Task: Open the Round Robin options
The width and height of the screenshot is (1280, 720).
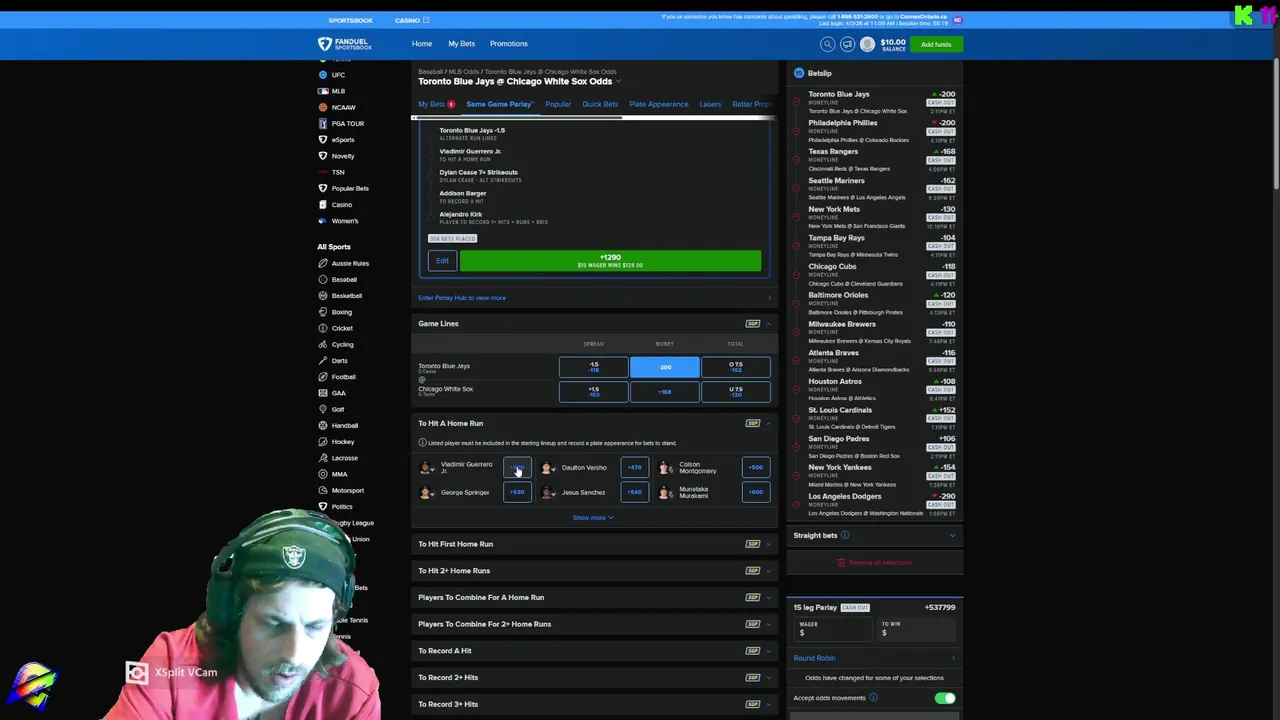Action: pyautogui.click(x=874, y=658)
